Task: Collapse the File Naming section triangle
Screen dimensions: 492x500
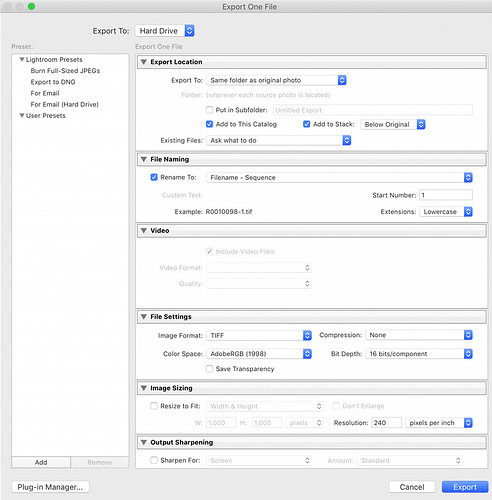Action: pyautogui.click(x=144, y=159)
